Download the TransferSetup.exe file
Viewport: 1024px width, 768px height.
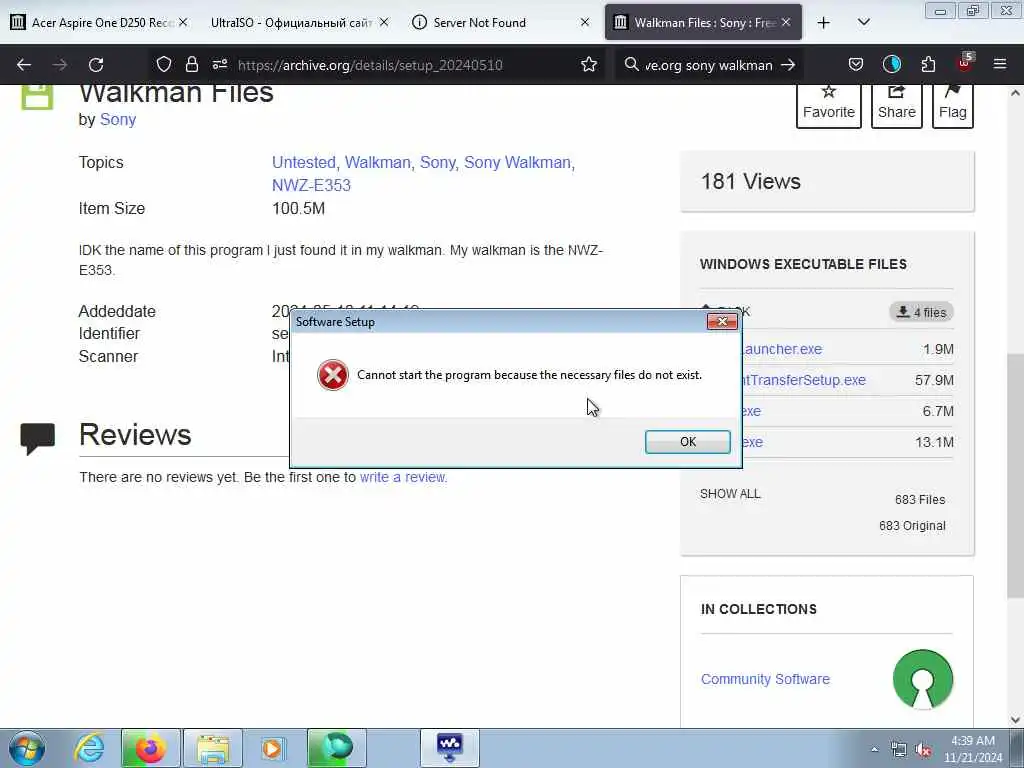tap(804, 380)
